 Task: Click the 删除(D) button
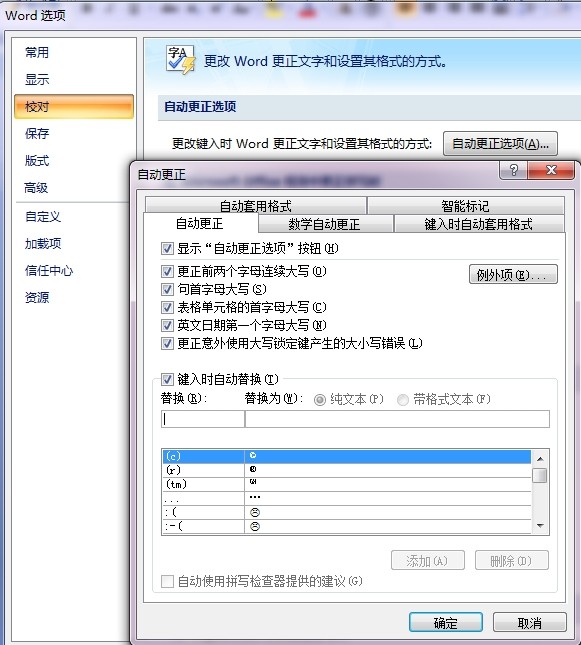pyautogui.click(x=511, y=561)
